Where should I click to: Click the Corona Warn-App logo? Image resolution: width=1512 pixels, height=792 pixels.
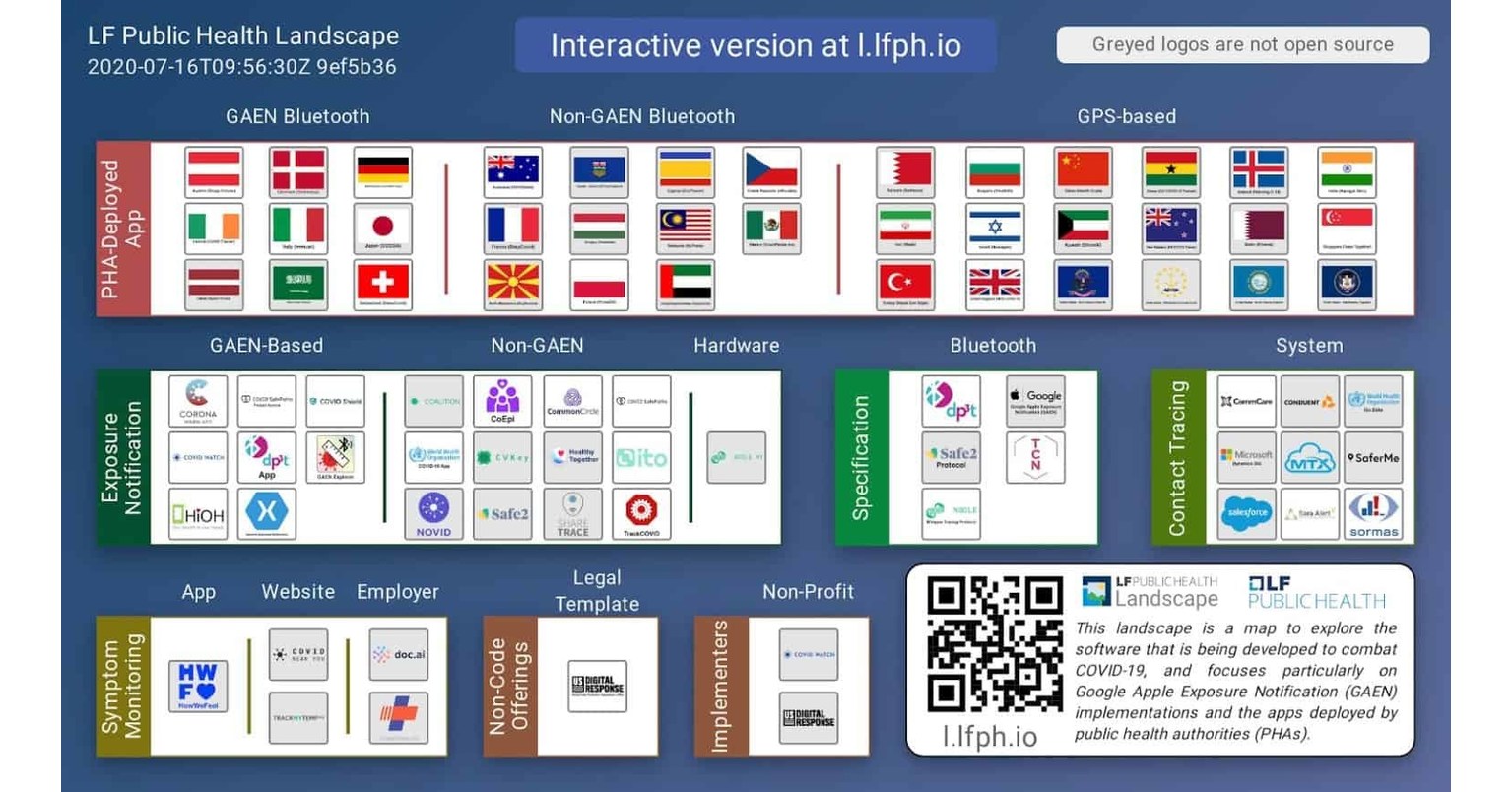[x=198, y=401]
